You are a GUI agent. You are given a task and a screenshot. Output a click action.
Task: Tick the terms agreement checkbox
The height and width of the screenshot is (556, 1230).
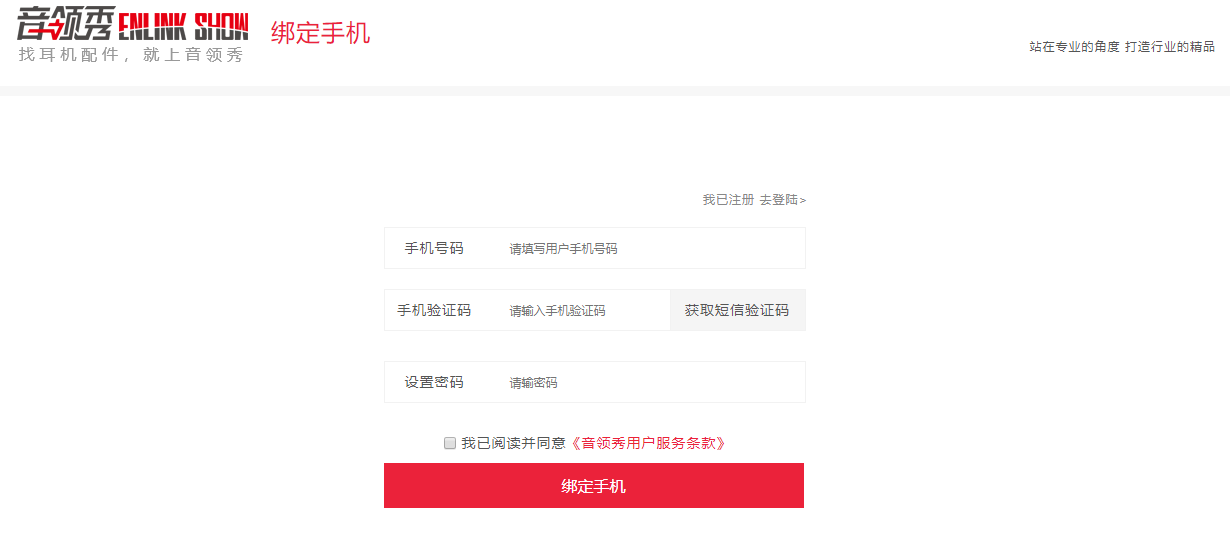pyautogui.click(x=450, y=443)
